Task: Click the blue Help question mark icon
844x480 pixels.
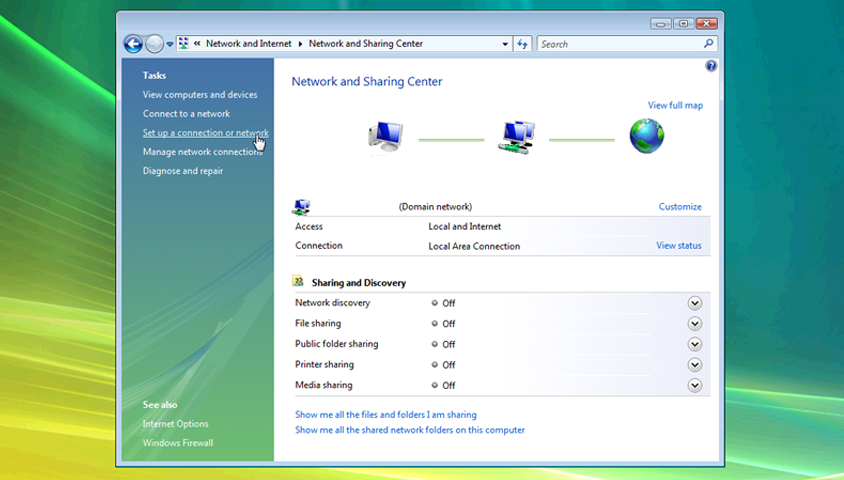Action: (711, 66)
